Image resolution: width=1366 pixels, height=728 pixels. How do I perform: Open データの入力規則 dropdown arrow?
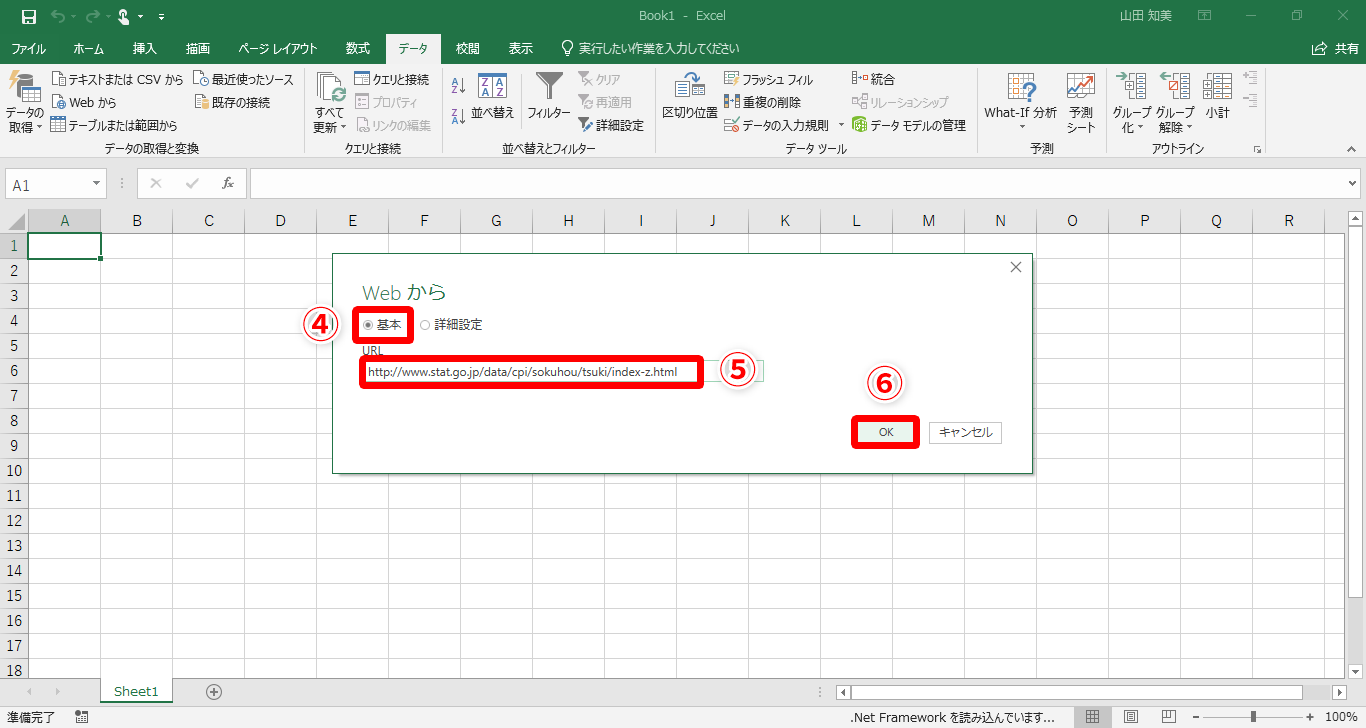point(841,126)
